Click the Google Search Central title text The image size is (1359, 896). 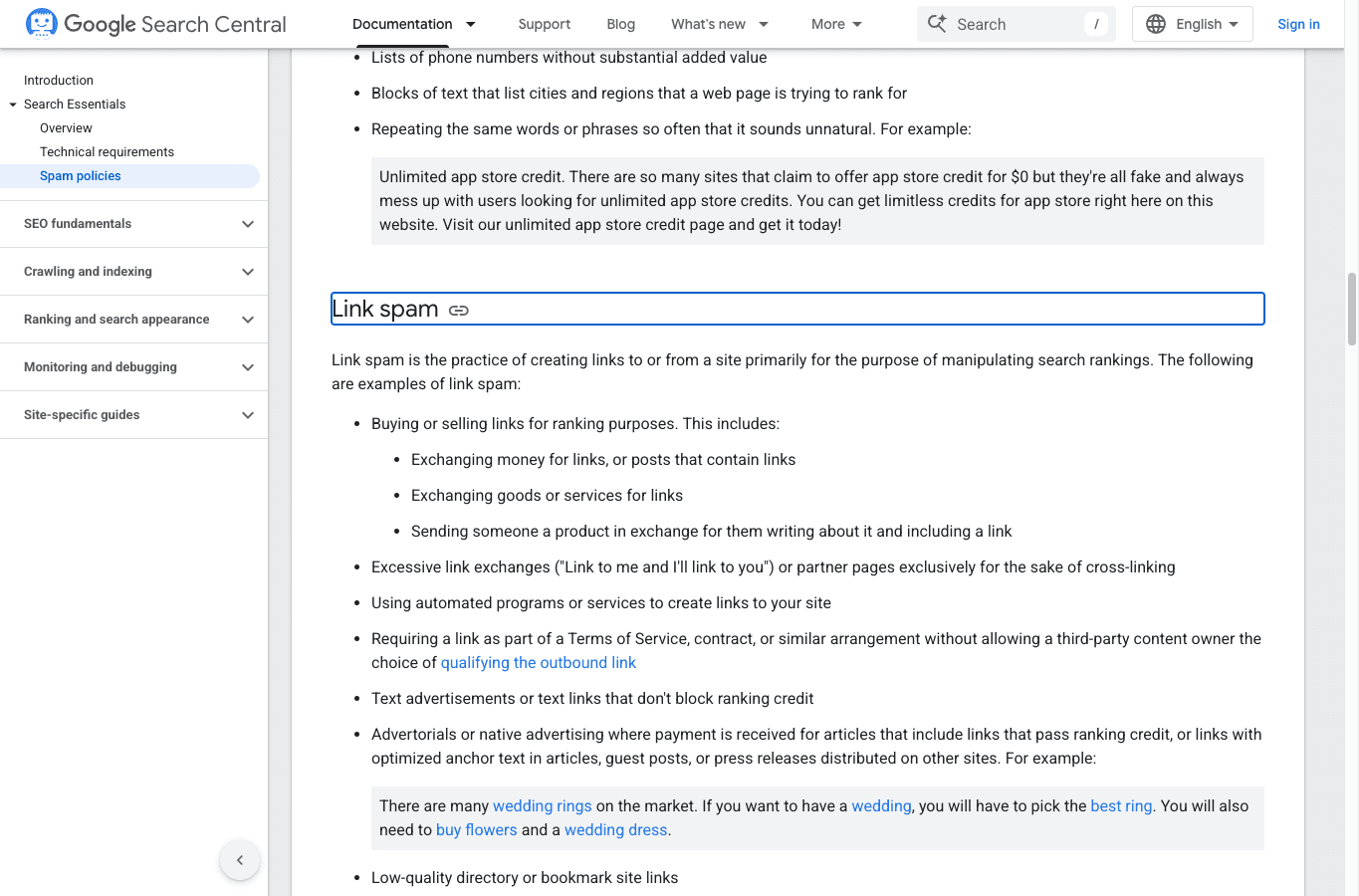coord(175,24)
